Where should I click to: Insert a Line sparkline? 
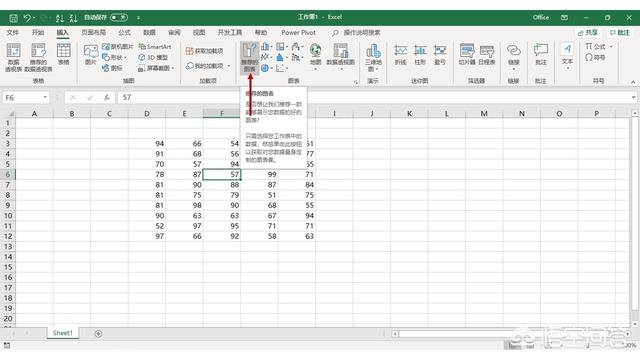[400, 55]
